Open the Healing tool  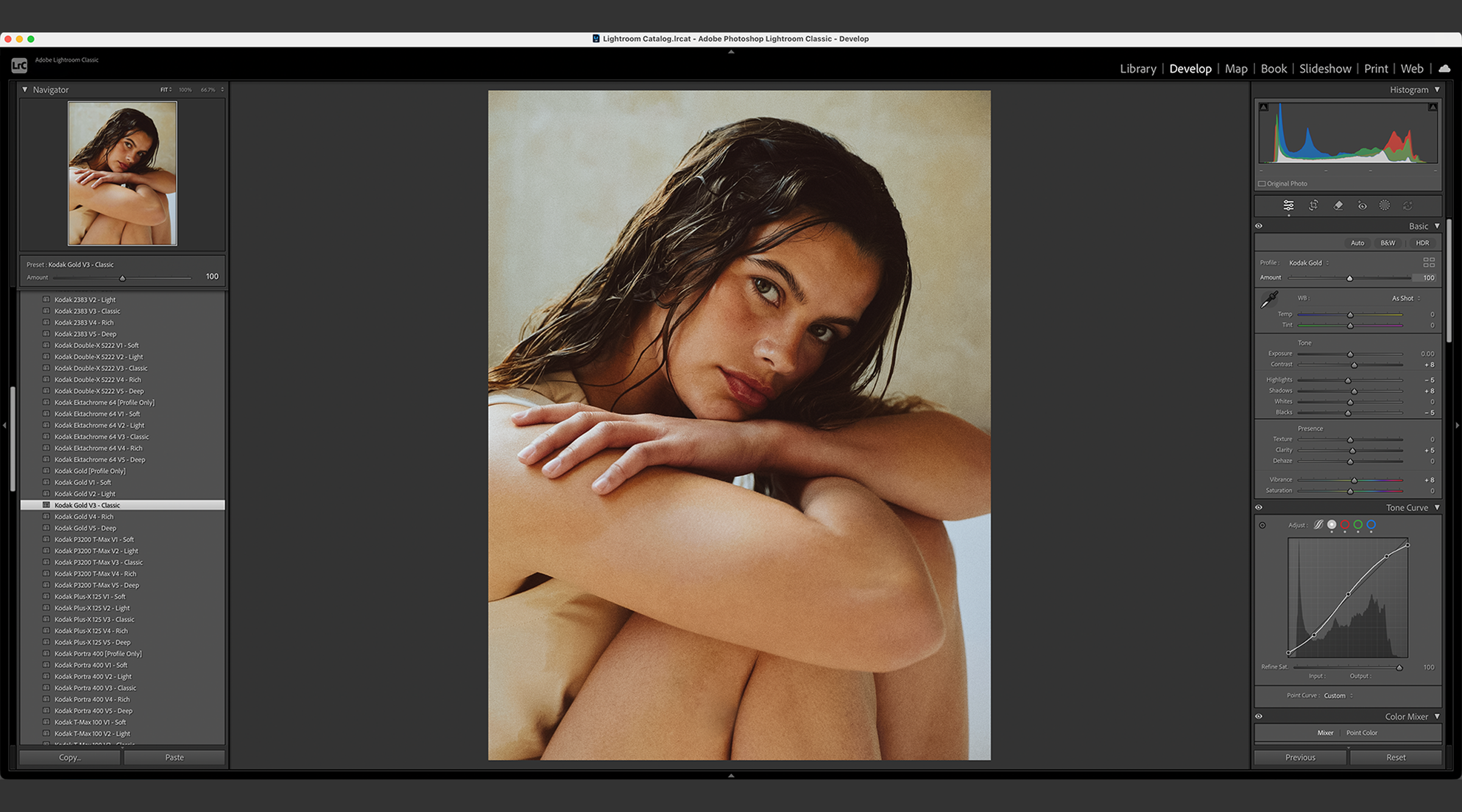pos(1338,206)
